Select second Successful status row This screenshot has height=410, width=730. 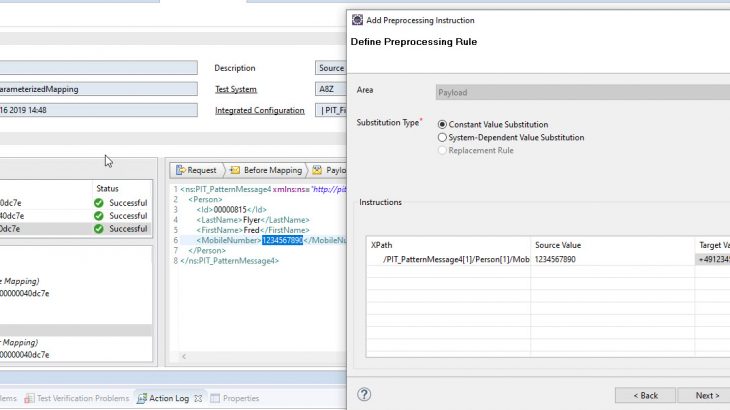pos(76,216)
